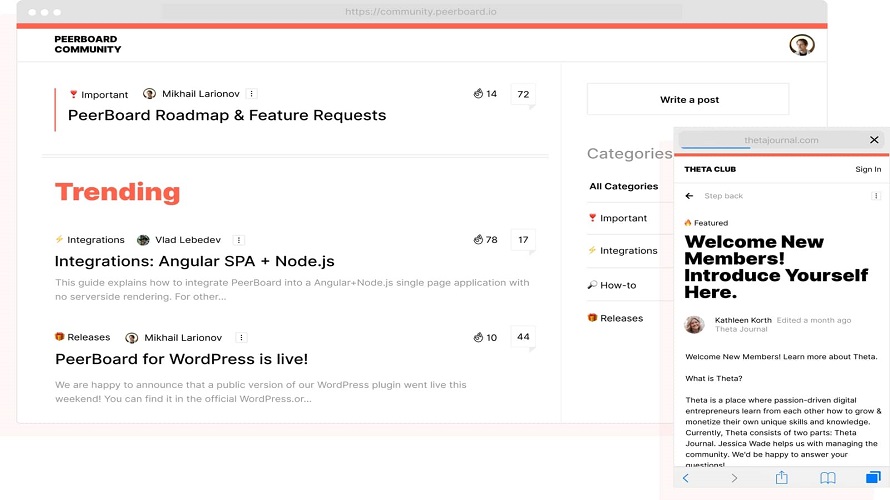Click the PeerBoard browser address bar
Viewport: 890px width, 500px height.
[x=421, y=11]
